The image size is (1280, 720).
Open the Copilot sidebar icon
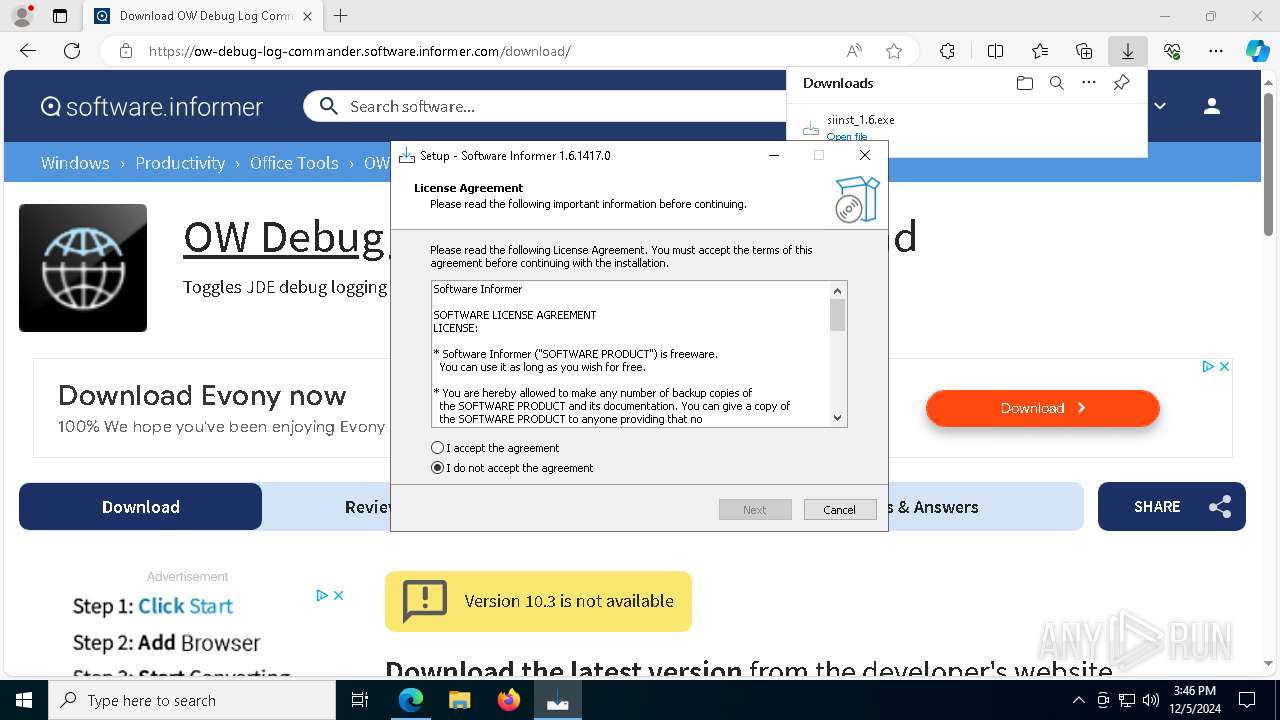(x=1257, y=51)
